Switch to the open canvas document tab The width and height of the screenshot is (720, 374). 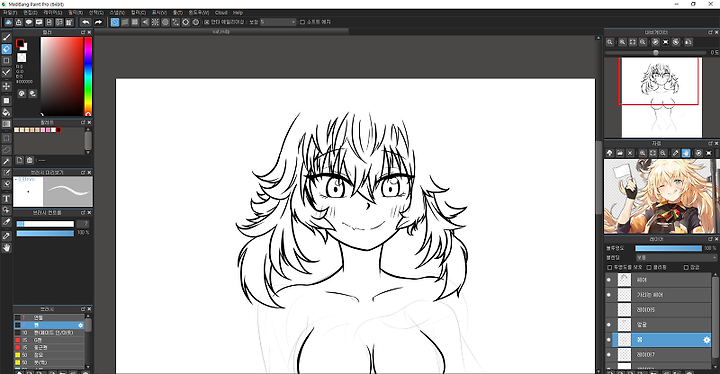pos(221,32)
